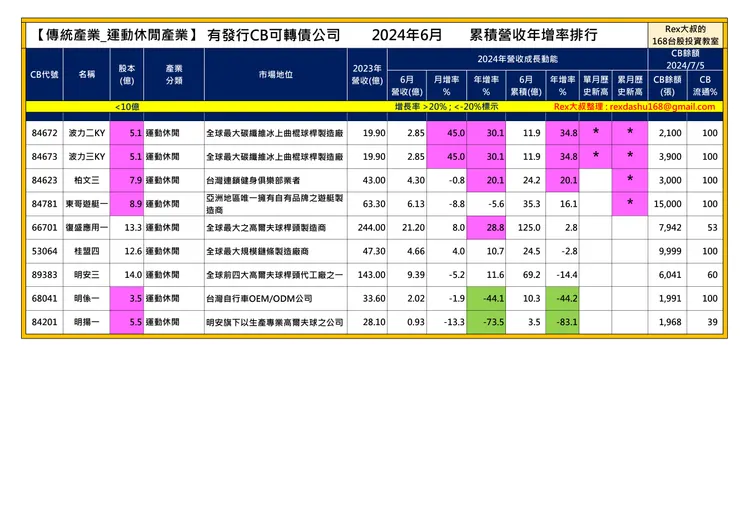
Task: Click the 2024年營收成長動能 group header
Action: [x=517, y=59]
